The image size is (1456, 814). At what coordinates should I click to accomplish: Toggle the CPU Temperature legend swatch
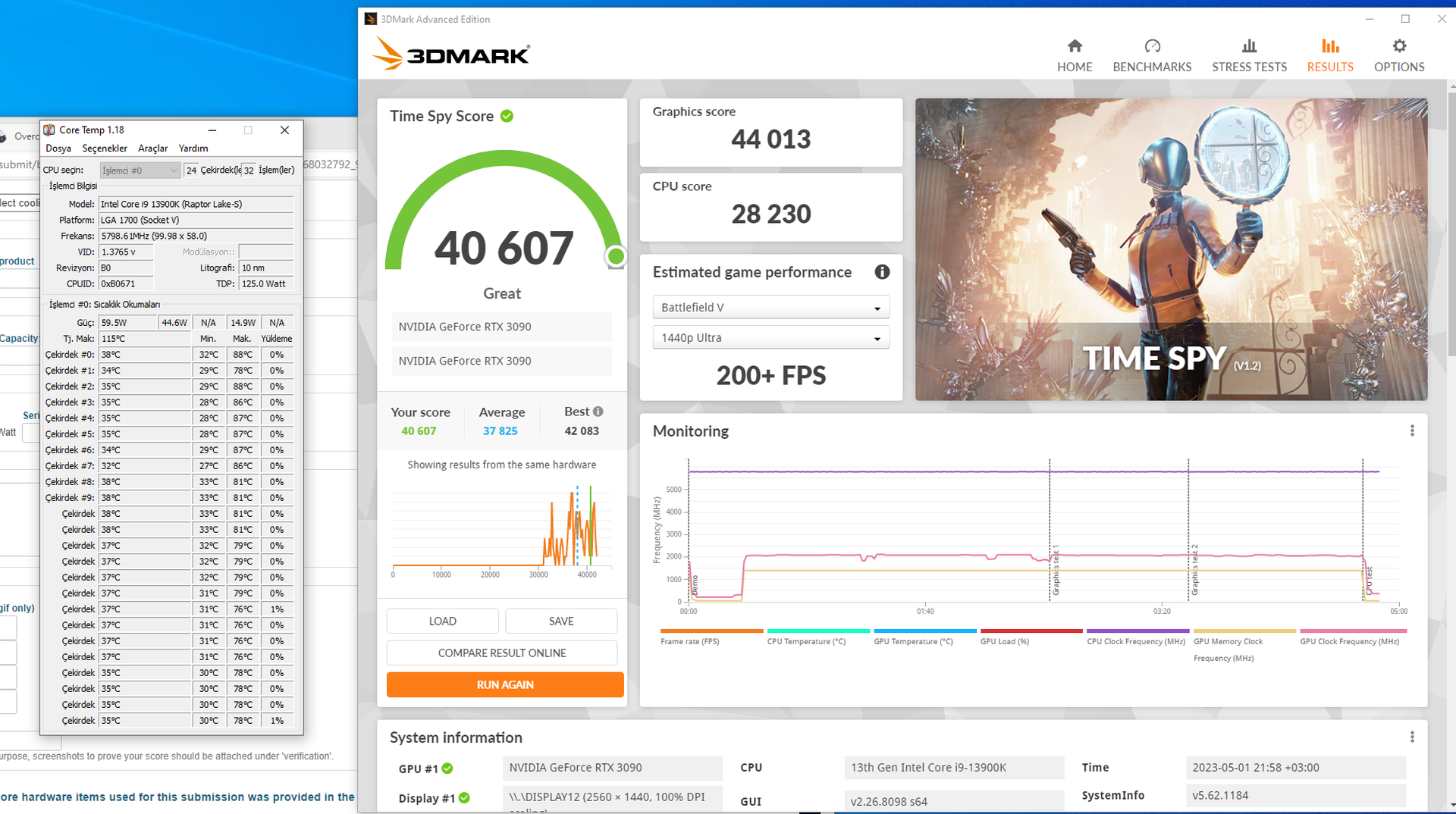pyautogui.click(x=818, y=631)
